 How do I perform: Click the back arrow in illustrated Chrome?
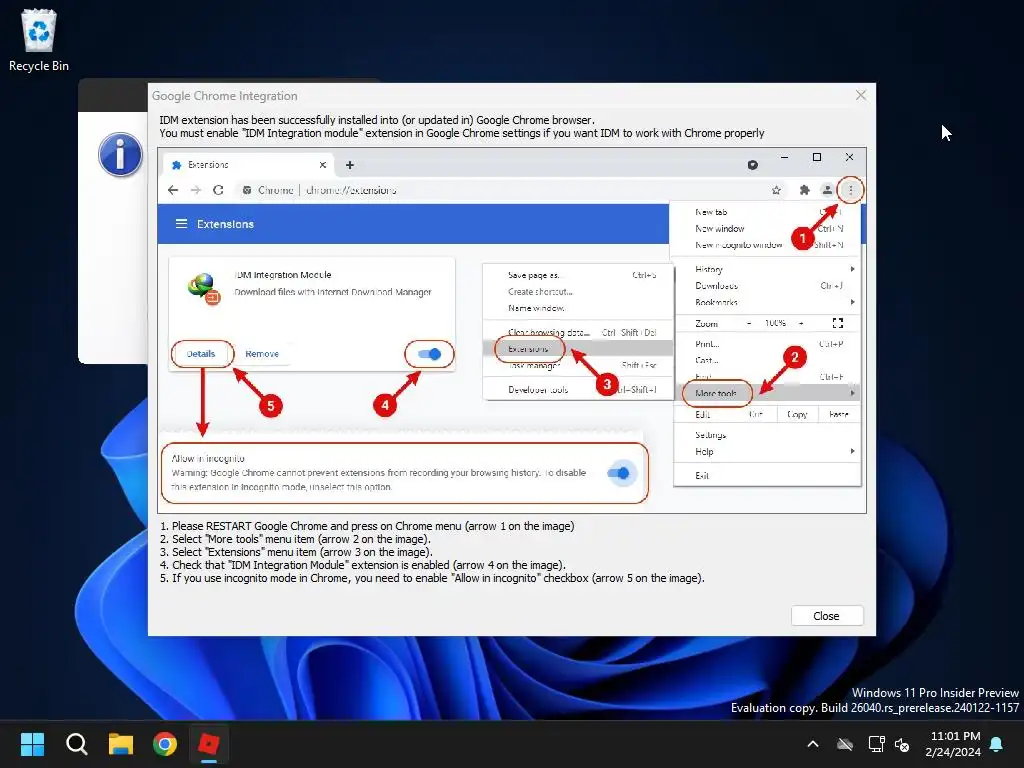click(x=173, y=190)
